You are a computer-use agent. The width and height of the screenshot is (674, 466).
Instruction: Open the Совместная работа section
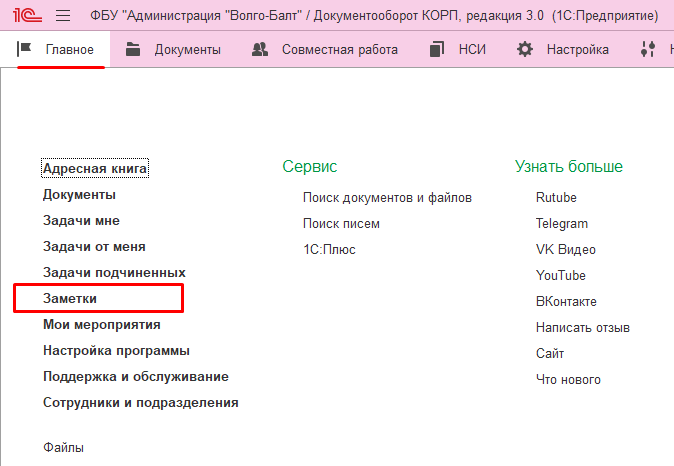(339, 49)
